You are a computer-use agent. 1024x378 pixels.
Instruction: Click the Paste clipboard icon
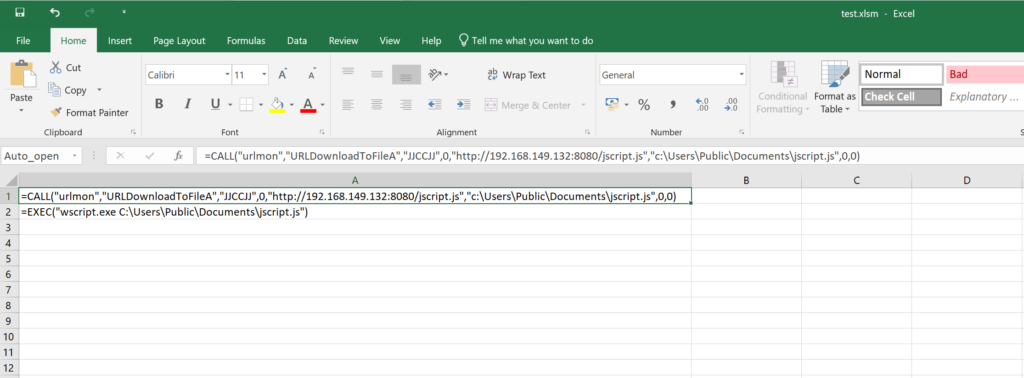tap(22, 74)
